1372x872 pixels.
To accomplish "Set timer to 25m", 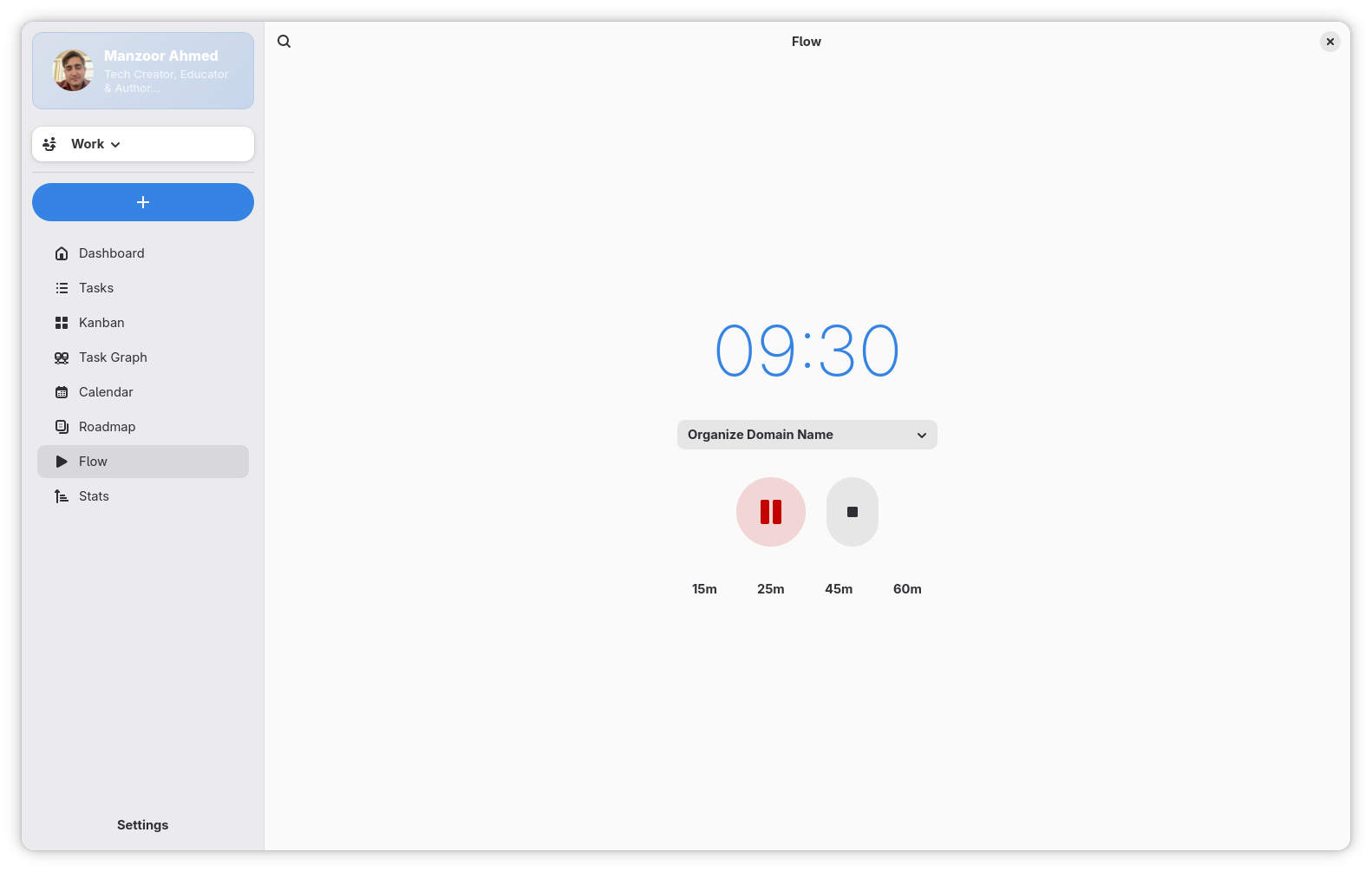I will coord(770,589).
